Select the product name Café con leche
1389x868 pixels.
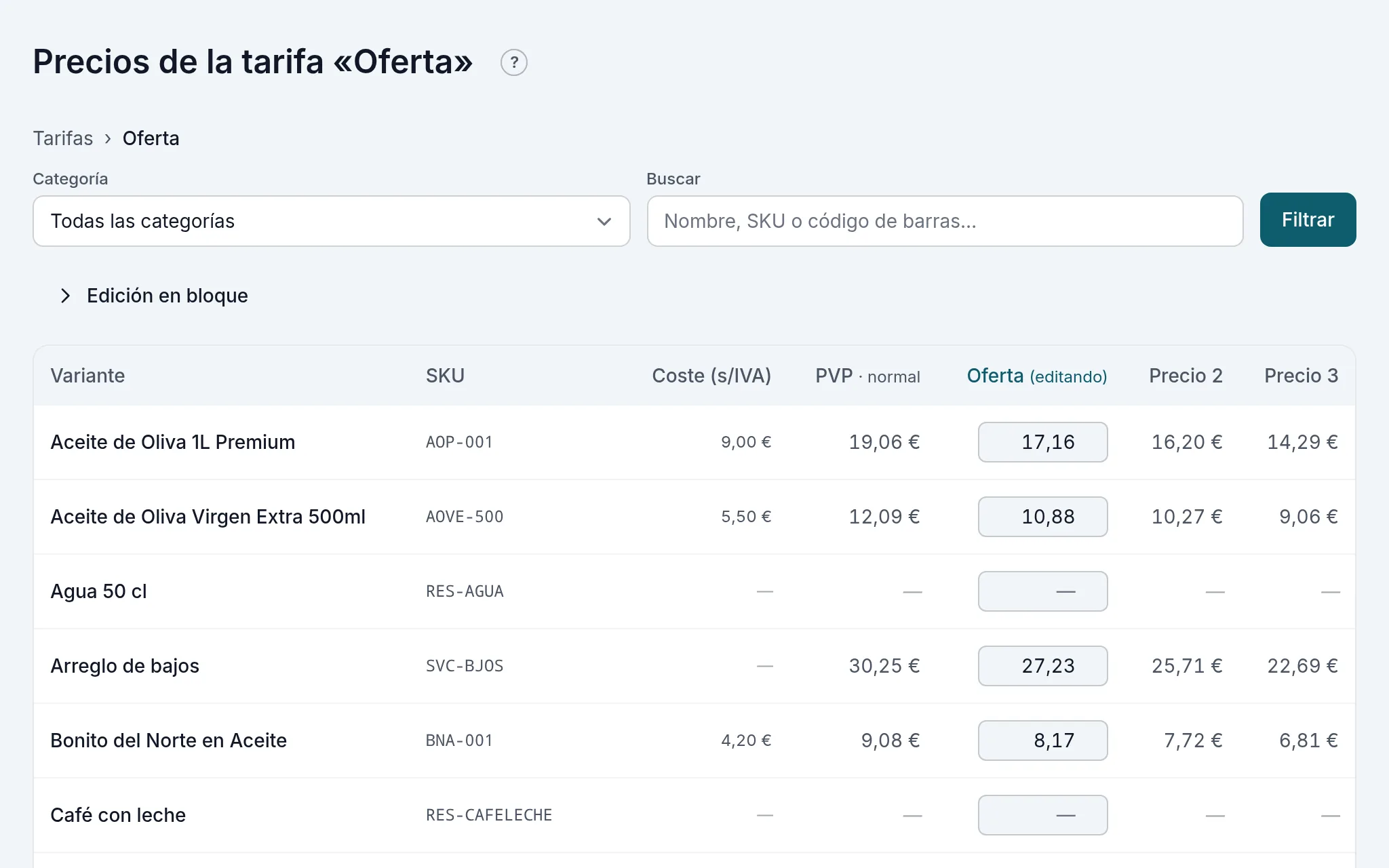click(118, 815)
